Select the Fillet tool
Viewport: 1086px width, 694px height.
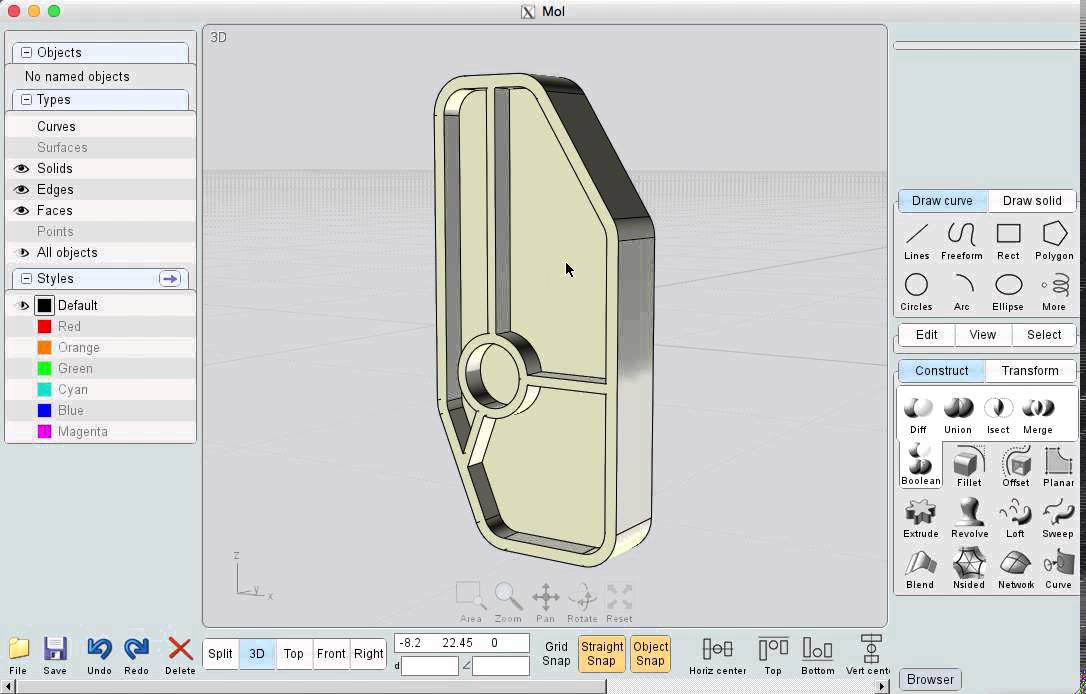[x=968, y=466]
